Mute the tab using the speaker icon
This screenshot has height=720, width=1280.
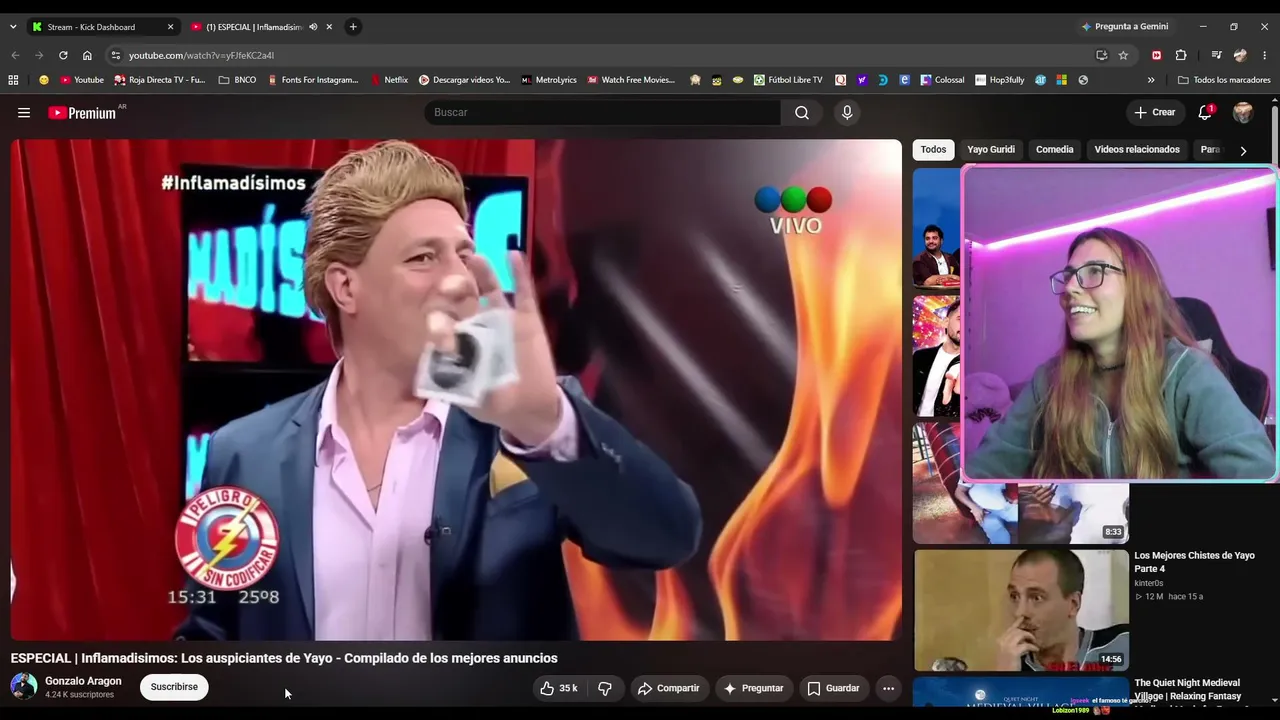point(313,27)
